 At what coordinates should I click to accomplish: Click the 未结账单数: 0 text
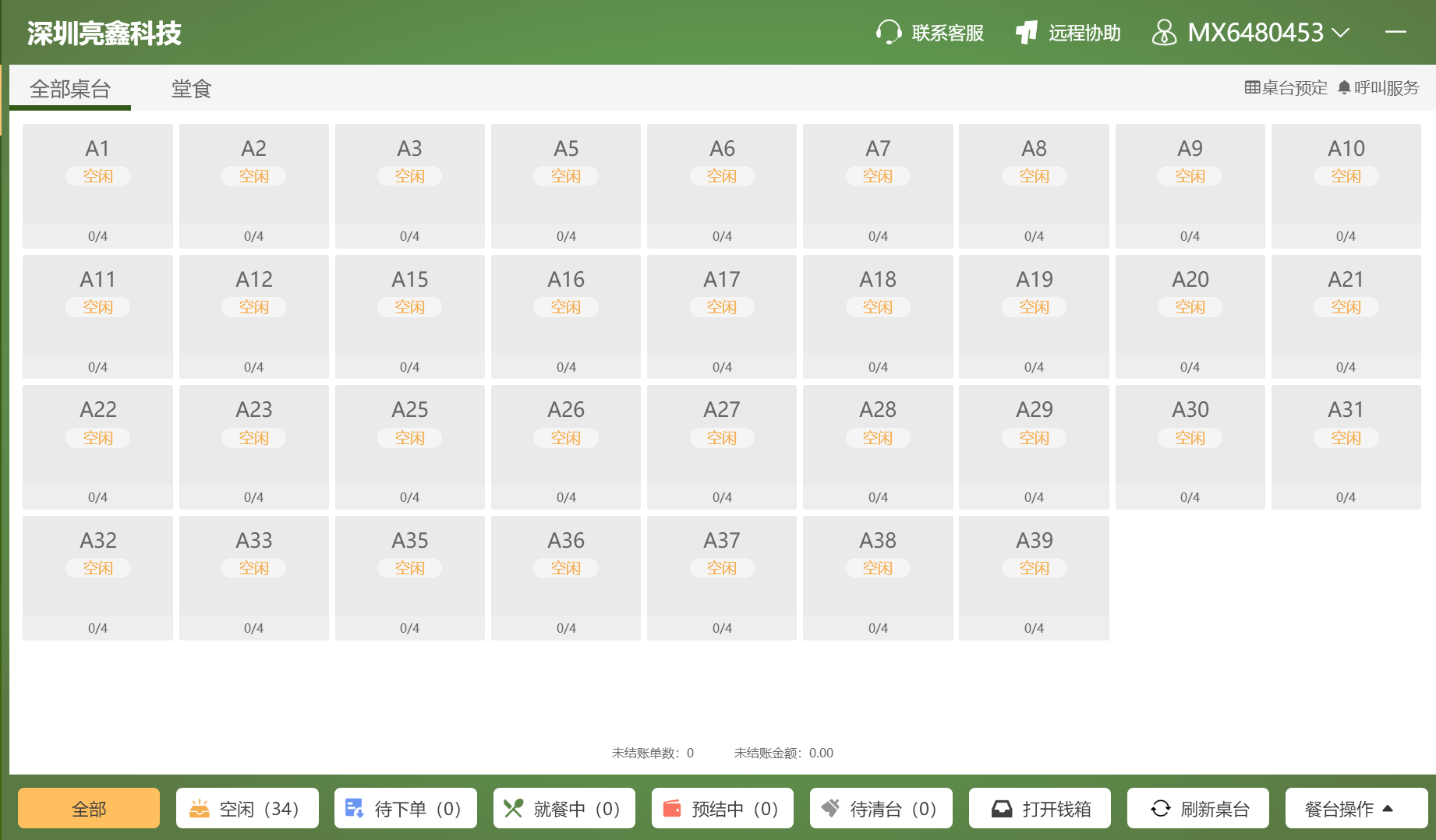[653, 753]
